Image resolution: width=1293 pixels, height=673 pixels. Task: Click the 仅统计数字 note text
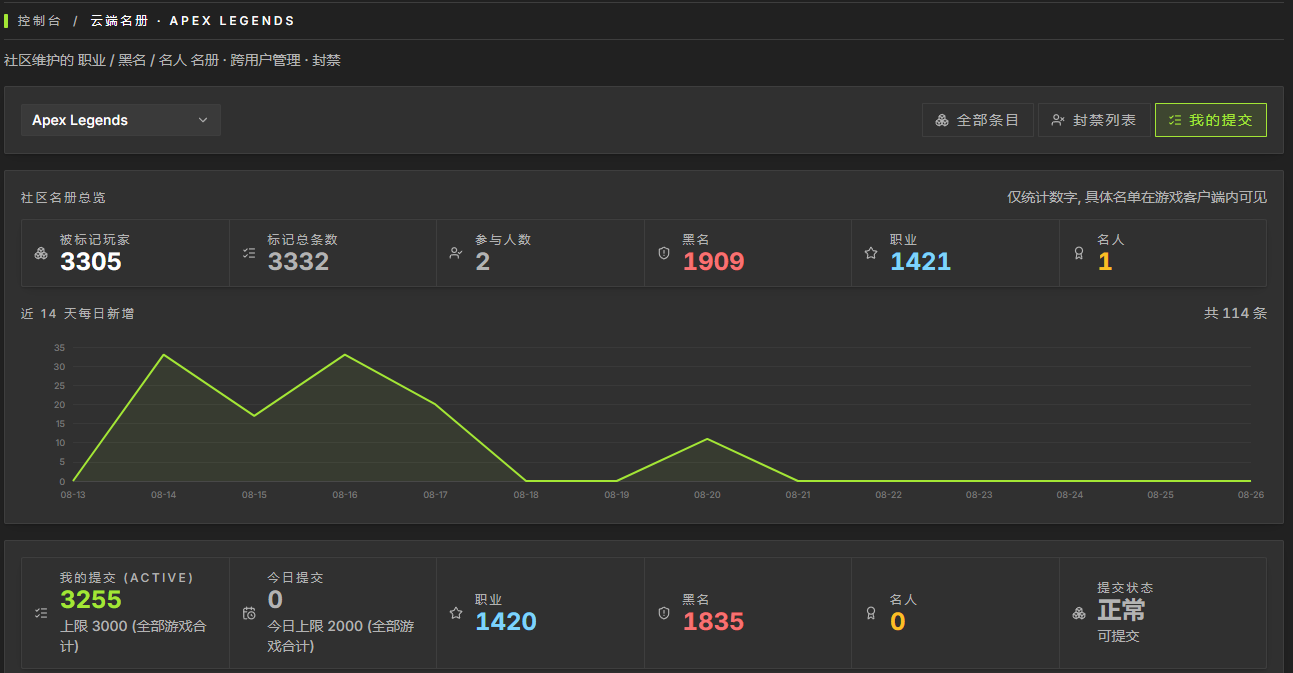coord(1137,198)
